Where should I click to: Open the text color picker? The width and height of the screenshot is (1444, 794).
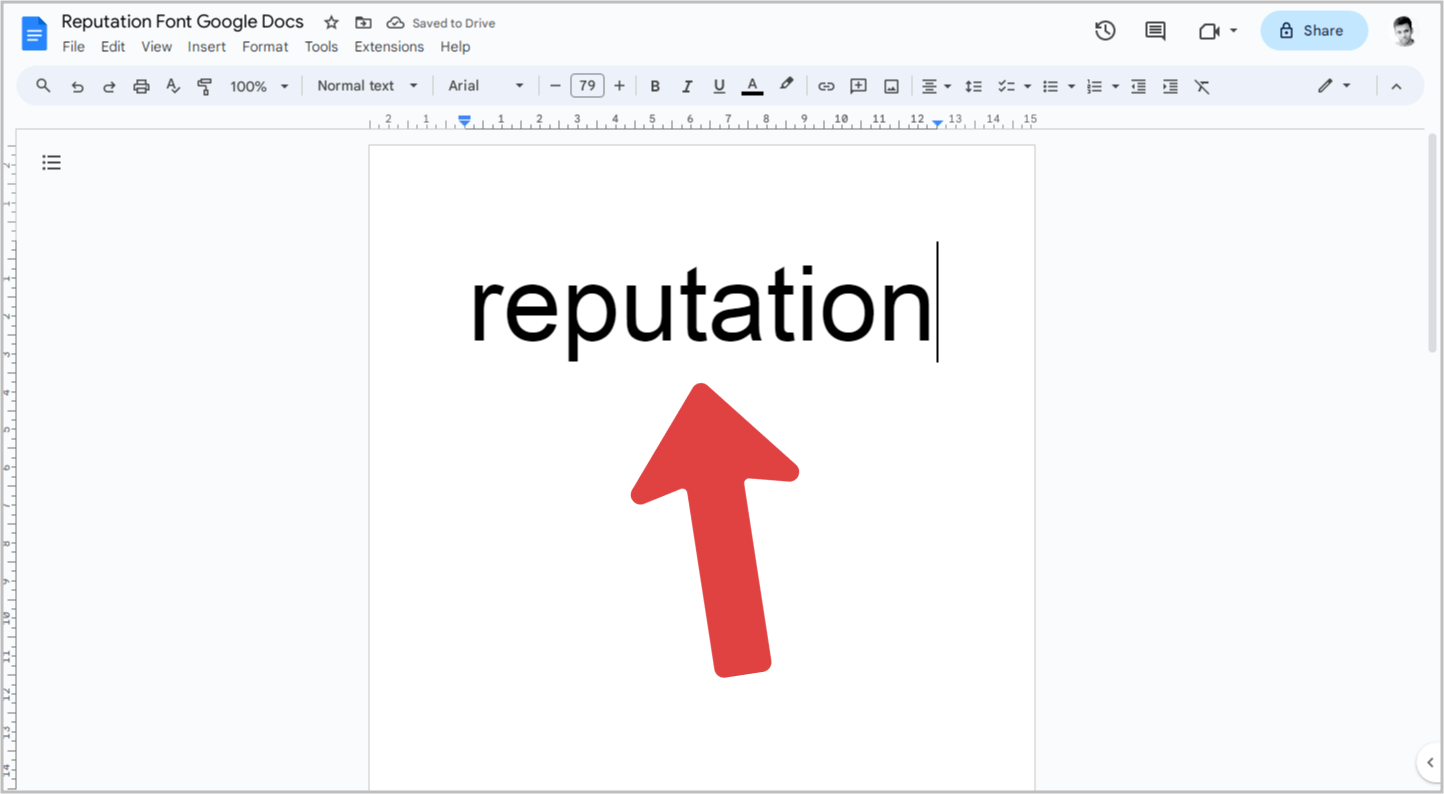[752, 86]
